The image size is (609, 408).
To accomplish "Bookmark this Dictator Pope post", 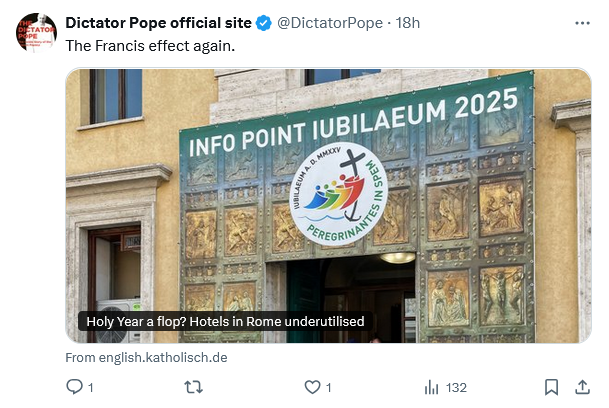I will click(551, 387).
